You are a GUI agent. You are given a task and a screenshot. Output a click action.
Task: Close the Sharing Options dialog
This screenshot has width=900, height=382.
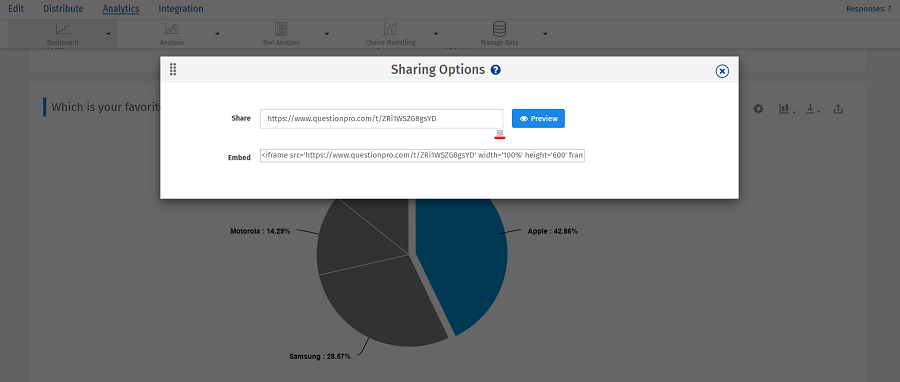tap(722, 71)
